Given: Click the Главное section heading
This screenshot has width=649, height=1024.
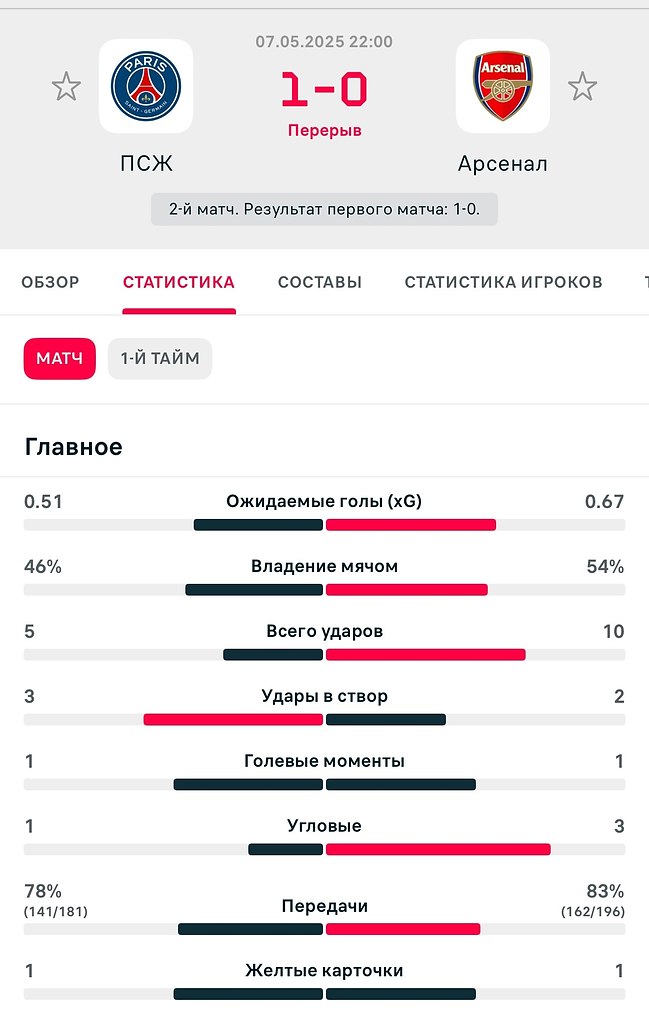Looking at the screenshot, I should [74, 447].
